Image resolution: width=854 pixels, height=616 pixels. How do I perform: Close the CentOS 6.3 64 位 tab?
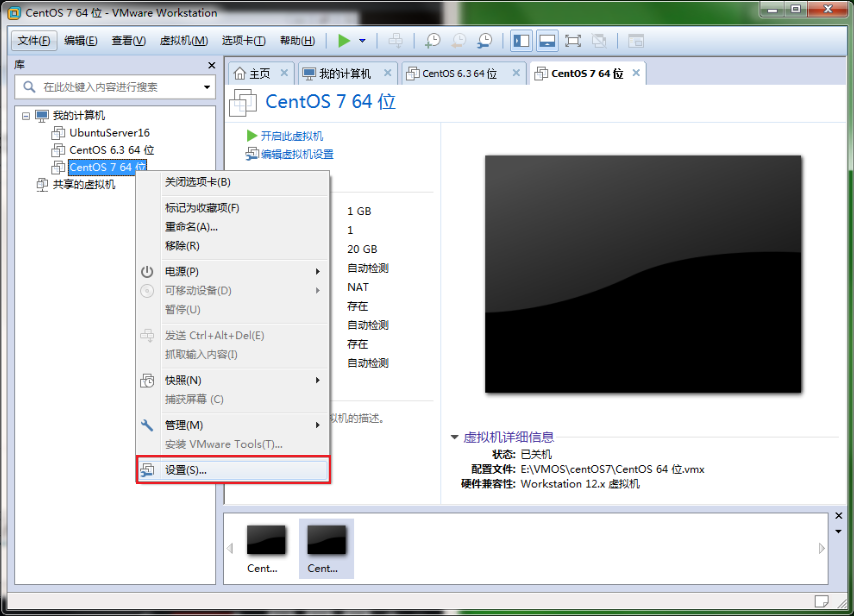516,72
